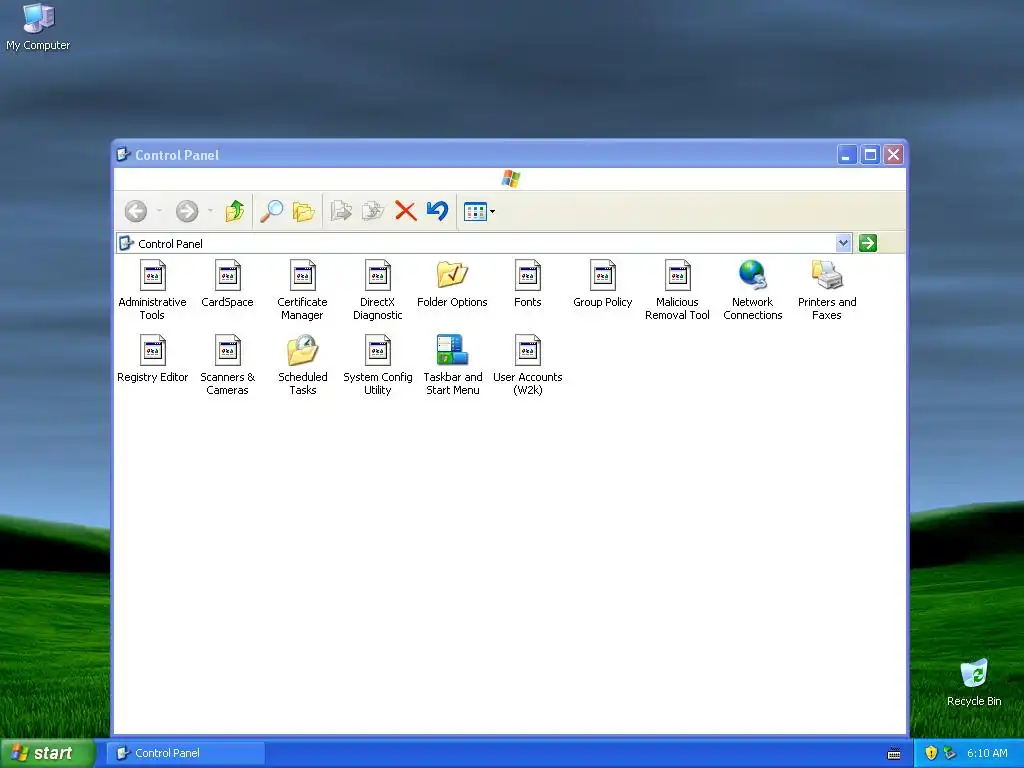Launch Malicious Removal Tool icon
Screen dimensions: 1024x768
pos(677,276)
